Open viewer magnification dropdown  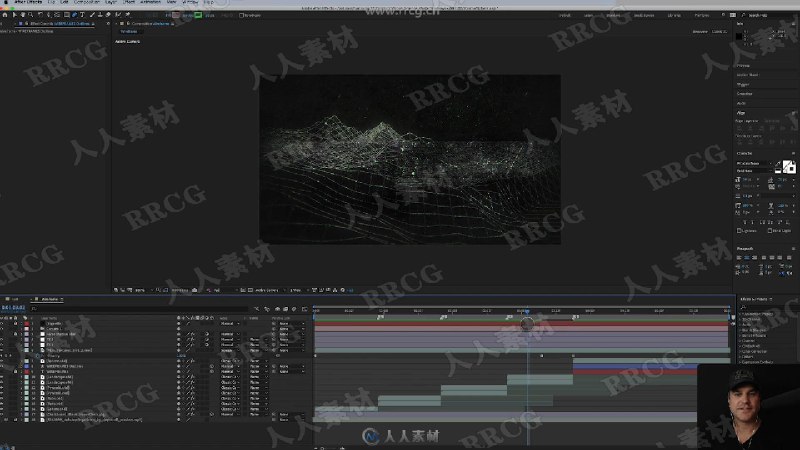(x=143, y=290)
